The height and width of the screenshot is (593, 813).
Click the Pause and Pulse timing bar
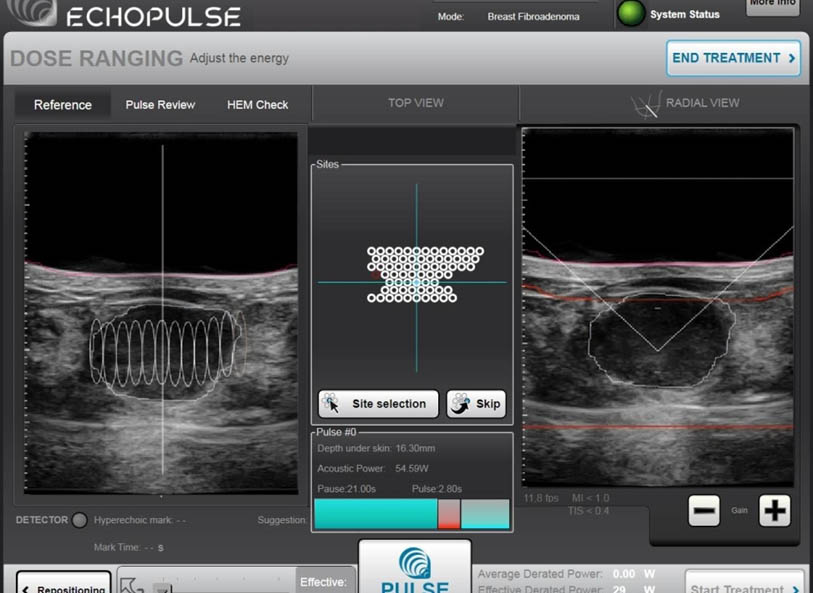click(412, 514)
